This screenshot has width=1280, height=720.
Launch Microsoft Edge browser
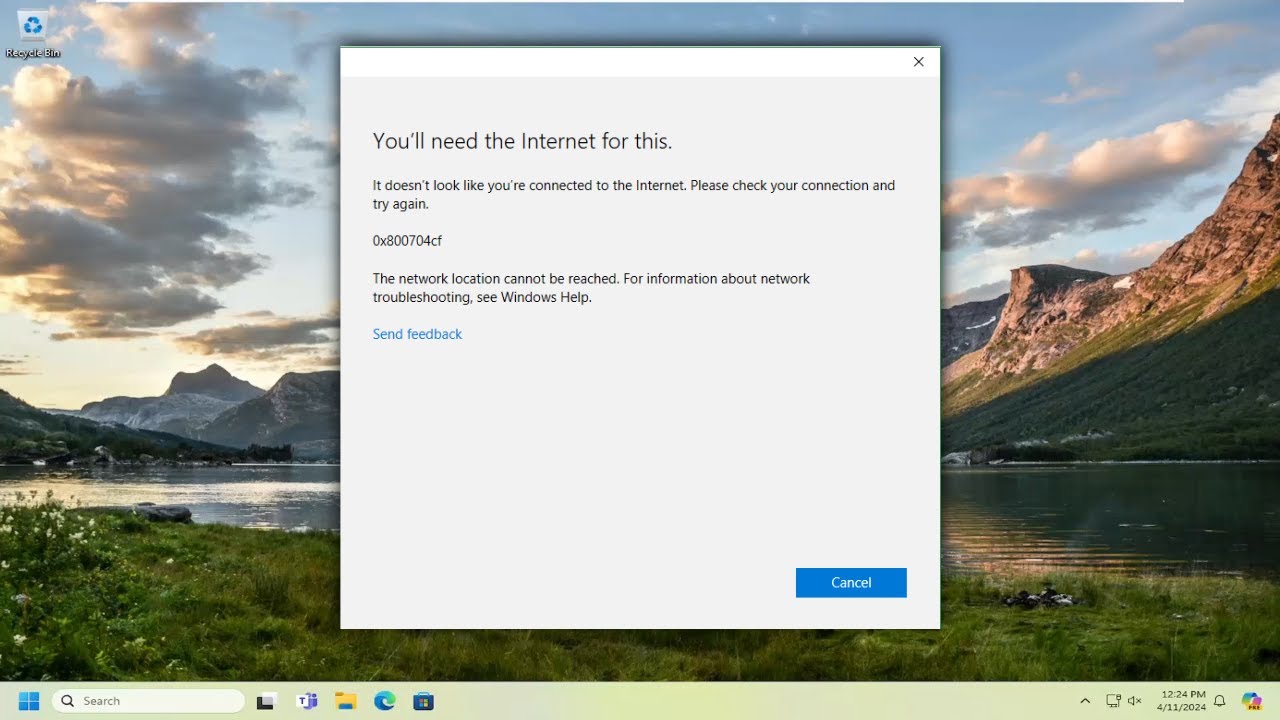pos(385,701)
